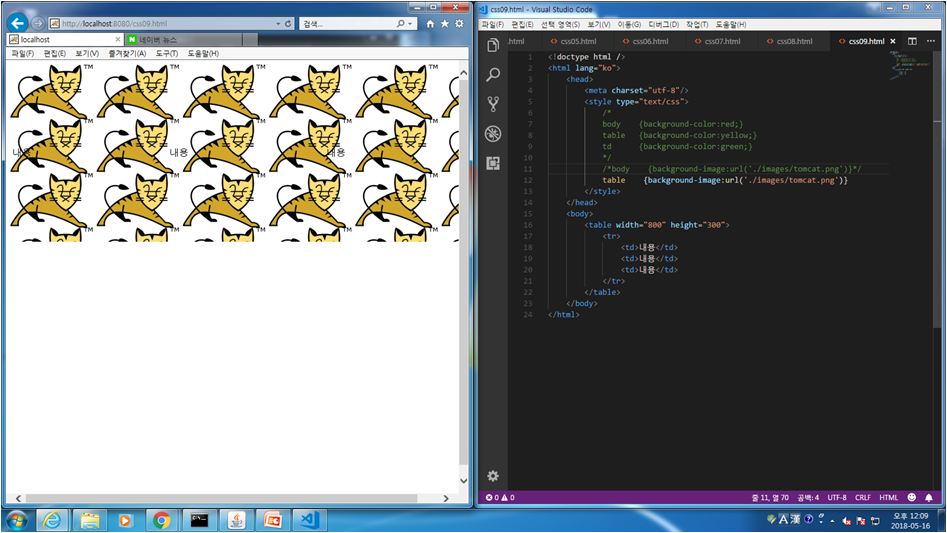Open the 디버그(D) menu in VS Code

(x=663, y=24)
